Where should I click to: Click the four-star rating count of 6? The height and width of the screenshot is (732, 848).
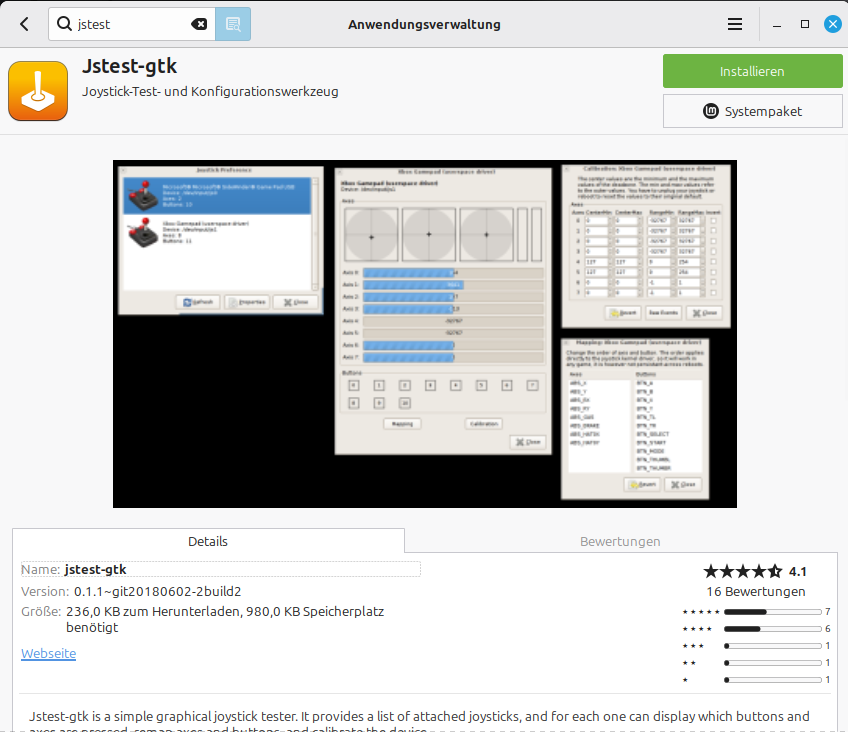pyautogui.click(x=828, y=628)
